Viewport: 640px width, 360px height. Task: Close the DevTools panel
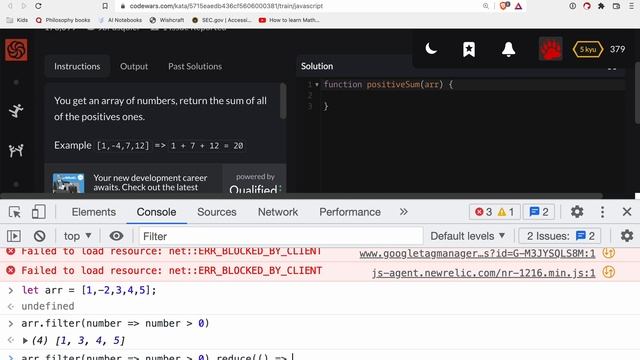(627, 212)
